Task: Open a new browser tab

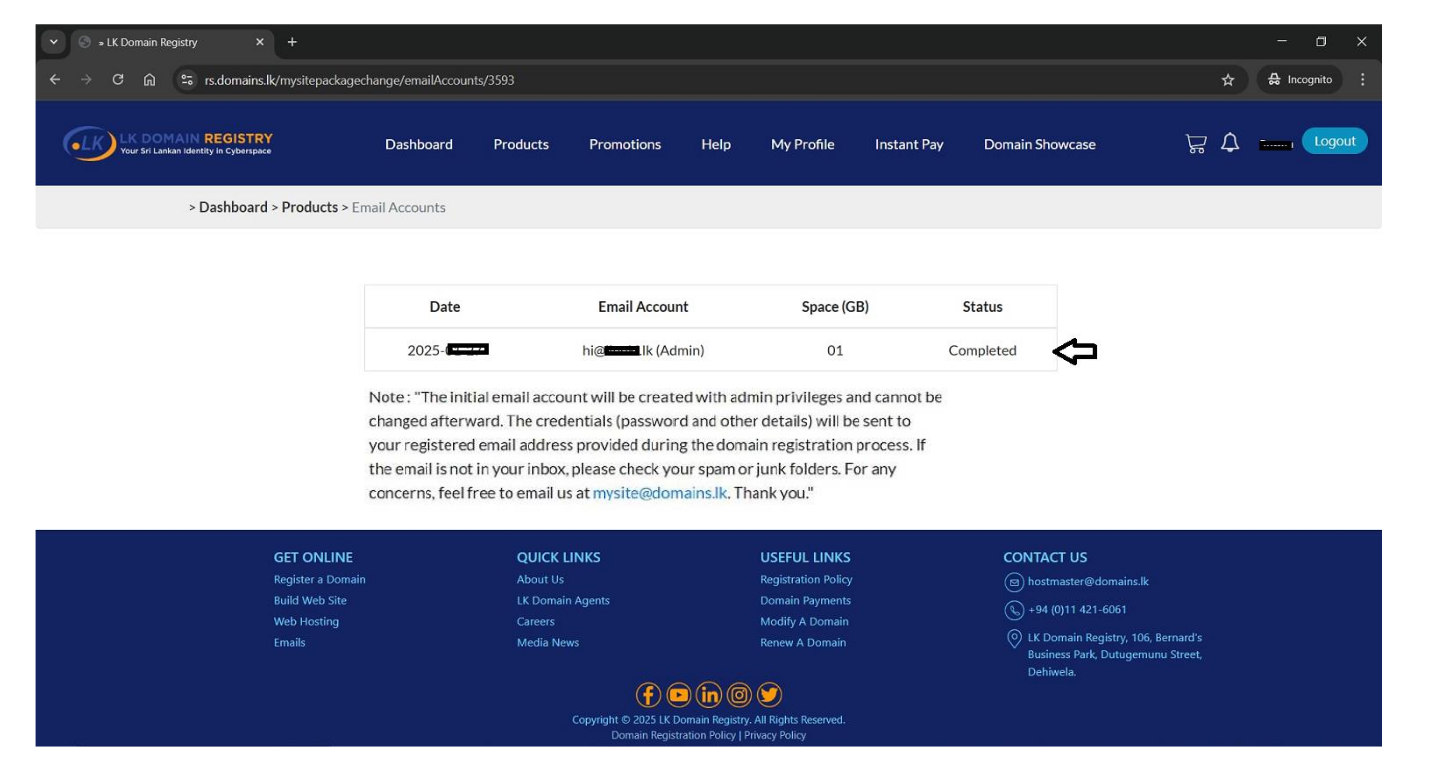Action: (292, 42)
